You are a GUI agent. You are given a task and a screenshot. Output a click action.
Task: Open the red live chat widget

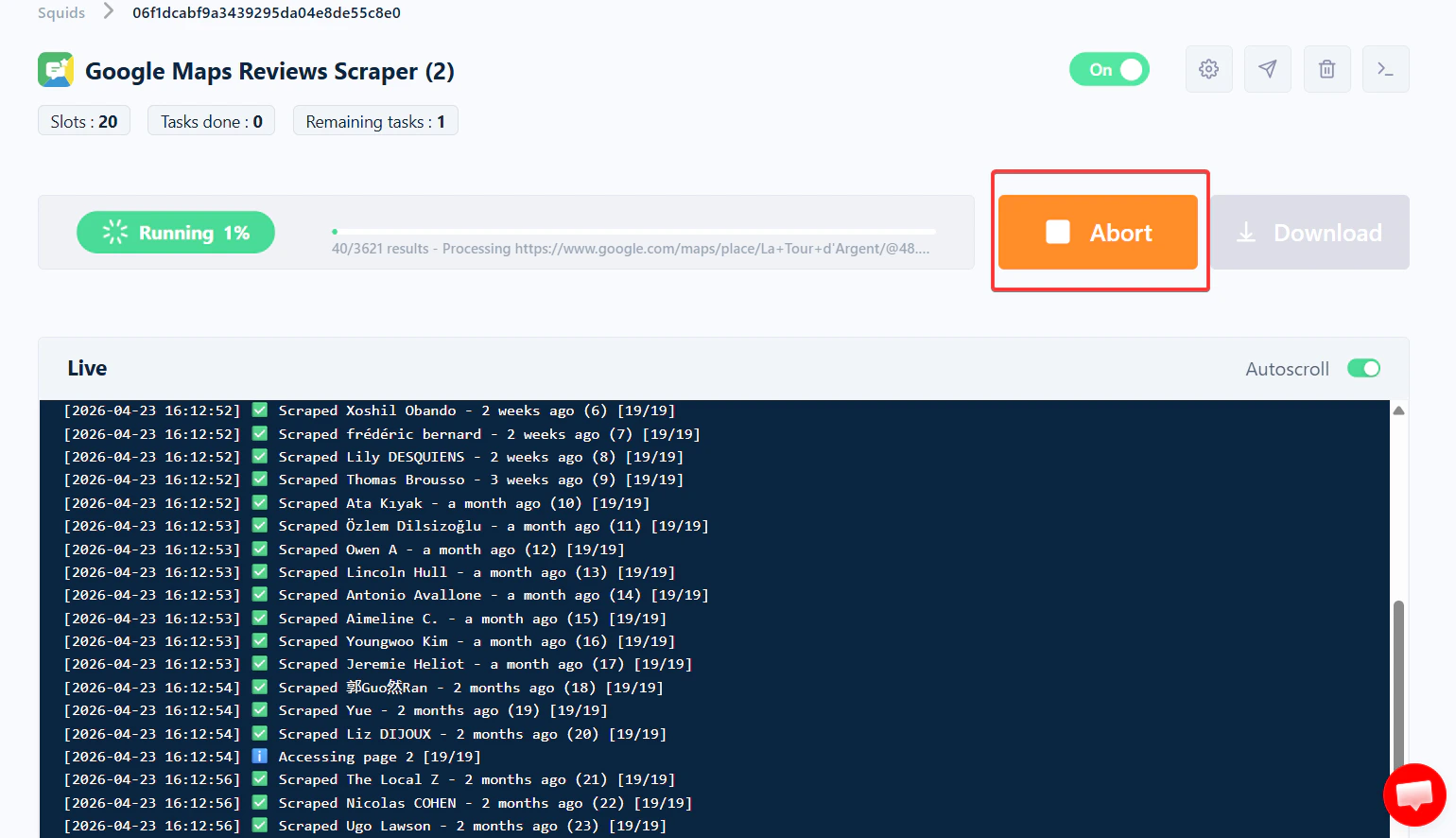click(x=1414, y=794)
